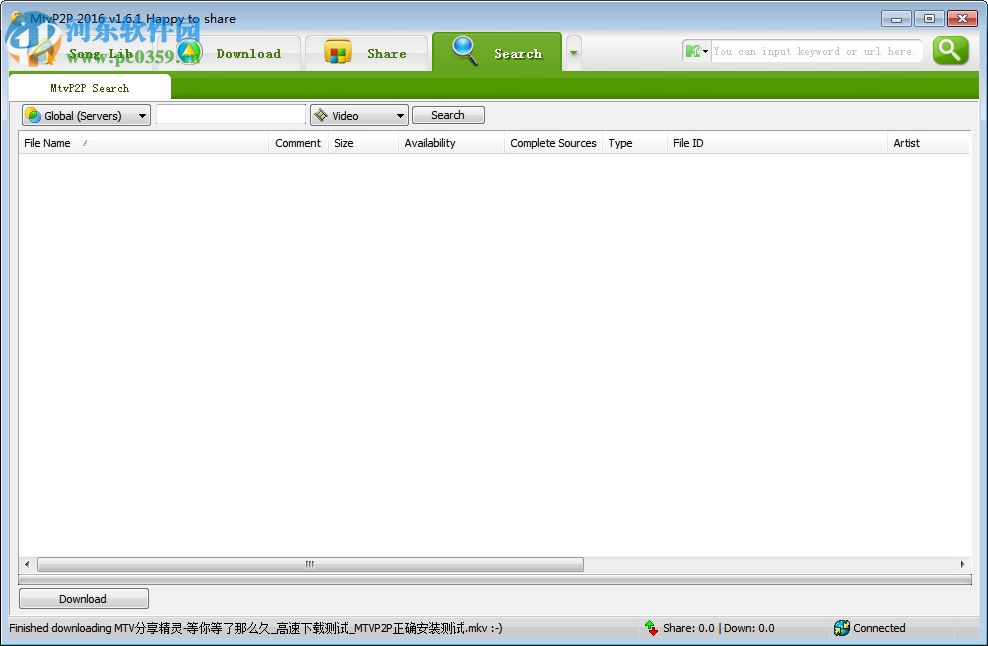
Task: Sort by Availability column header
Action: click(451, 143)
